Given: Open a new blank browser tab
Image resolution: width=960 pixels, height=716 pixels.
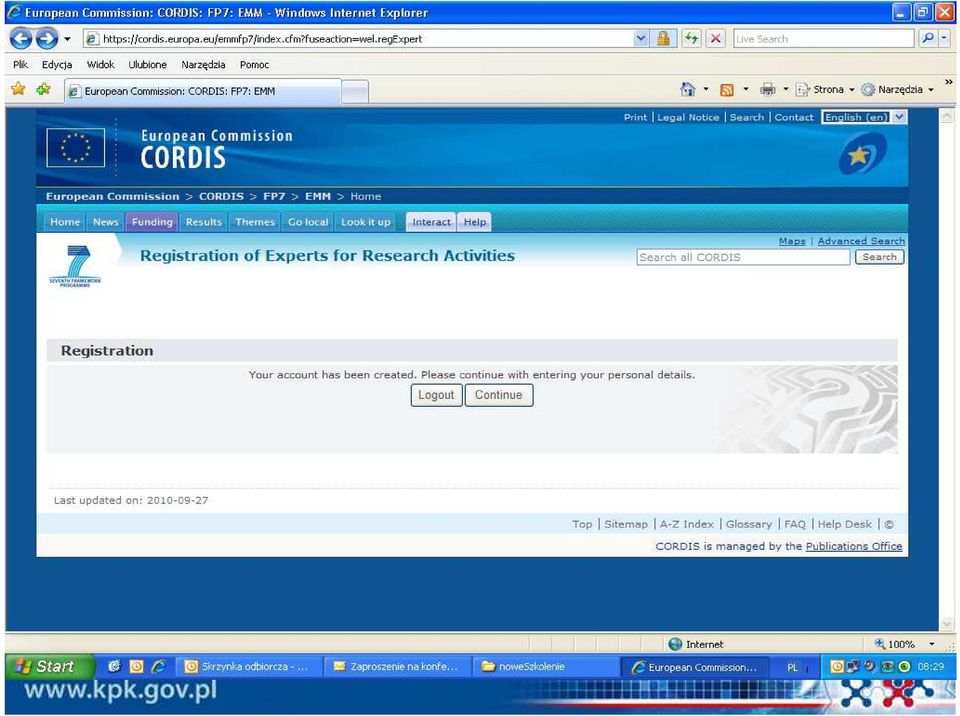Looking at the screenshot, I should [x=354, y=92].
